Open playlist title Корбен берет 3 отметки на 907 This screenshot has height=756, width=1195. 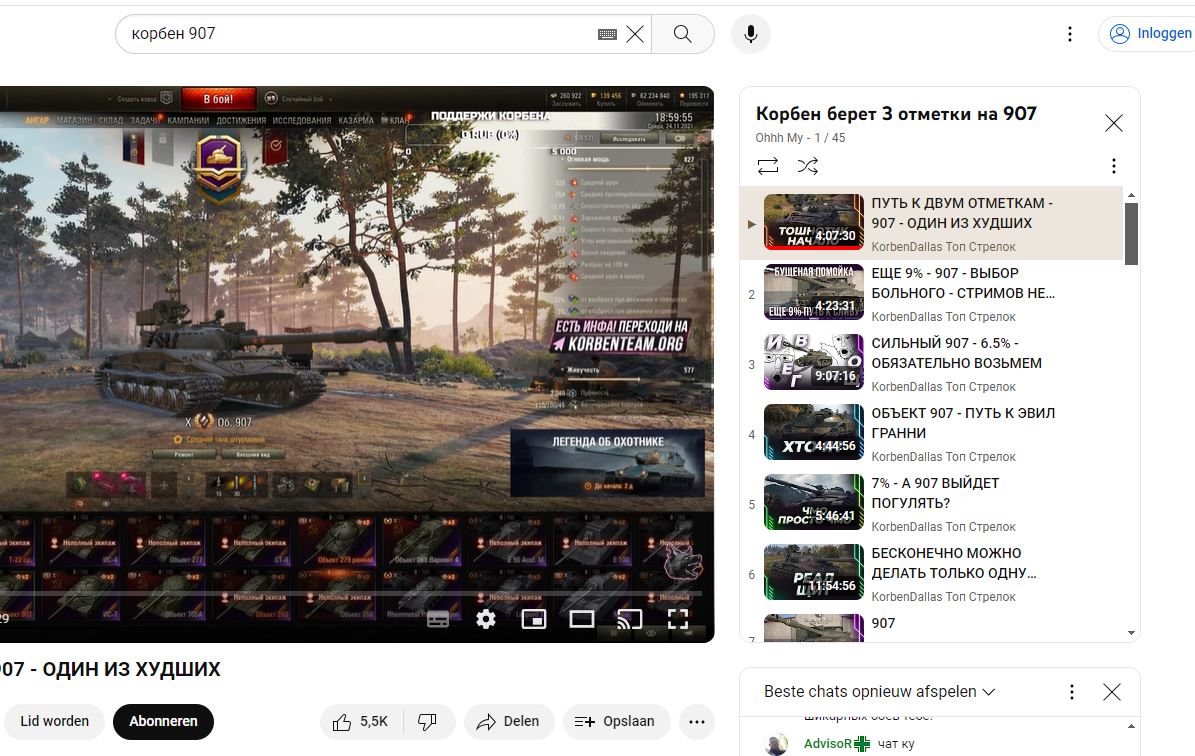(895, 114)
